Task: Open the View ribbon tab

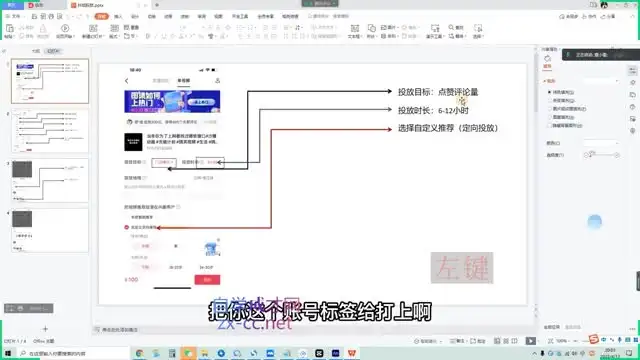Action: point(218,16)
